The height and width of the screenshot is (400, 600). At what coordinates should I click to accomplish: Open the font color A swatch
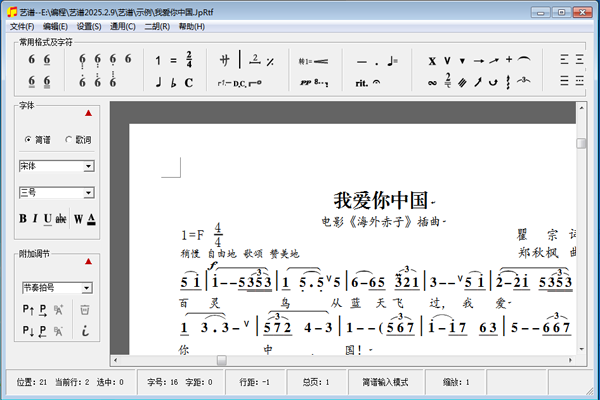91,219
